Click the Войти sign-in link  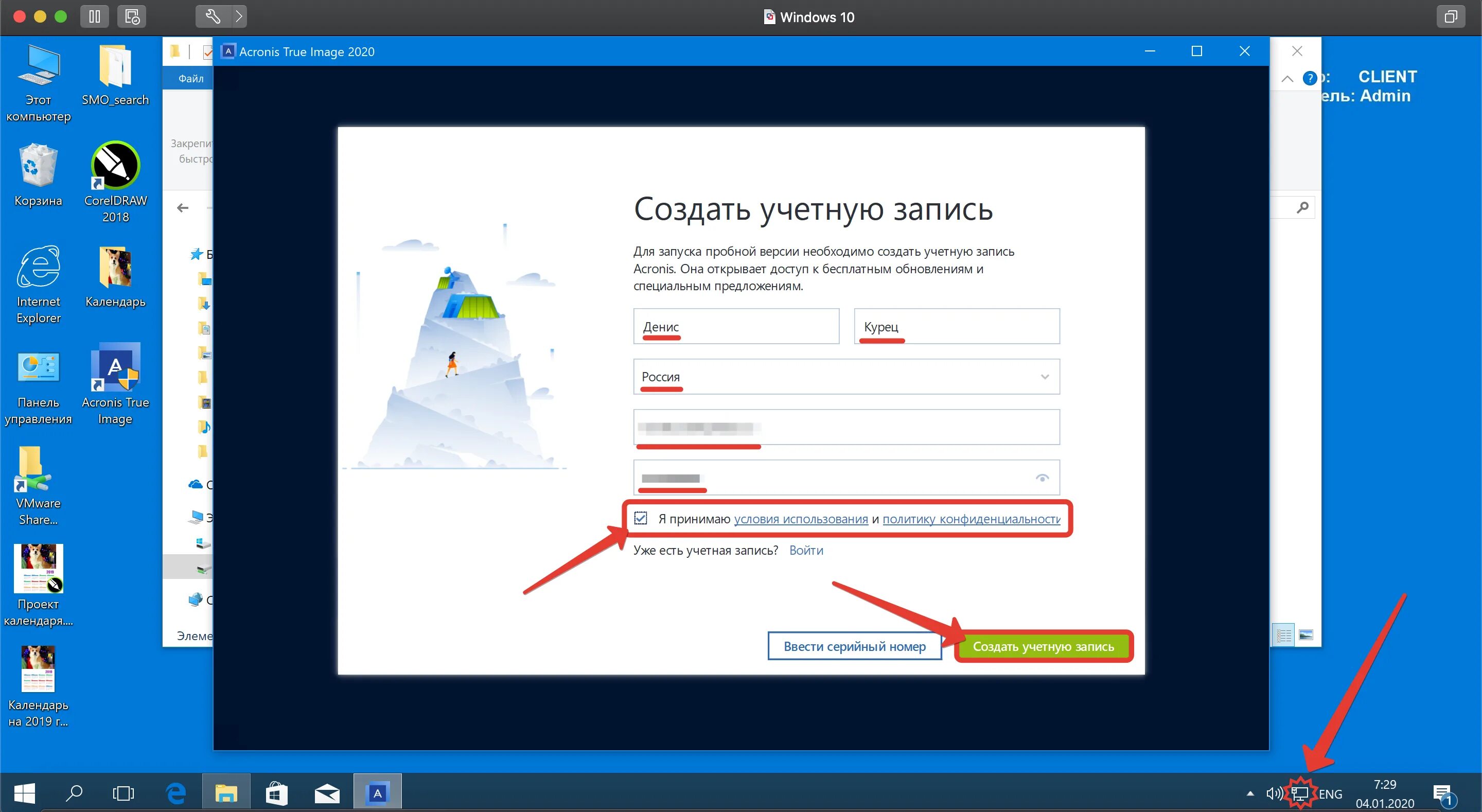[x=805, y=550]
